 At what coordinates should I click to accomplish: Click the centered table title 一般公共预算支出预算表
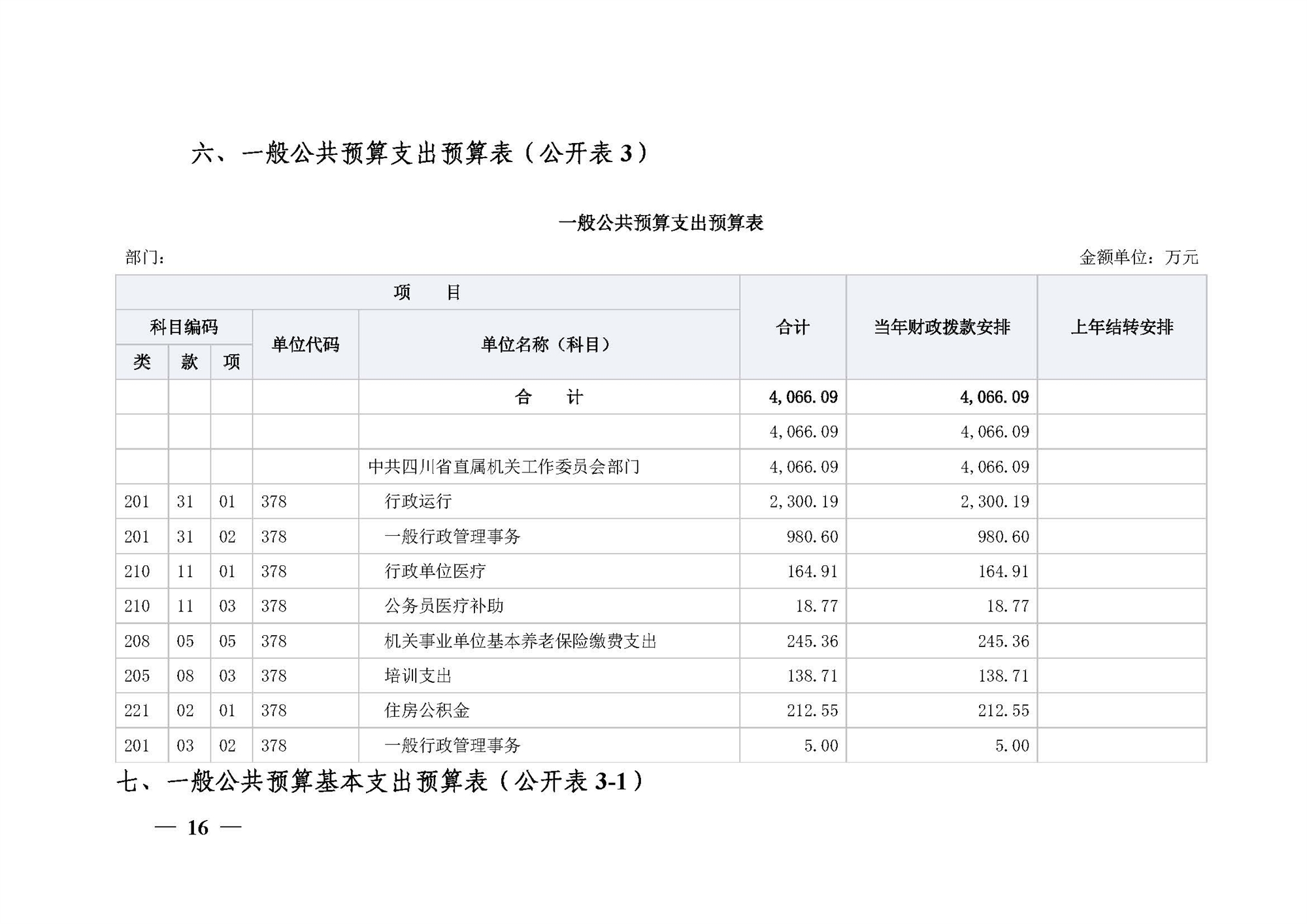pyautogui.click(x=661, y=223)
